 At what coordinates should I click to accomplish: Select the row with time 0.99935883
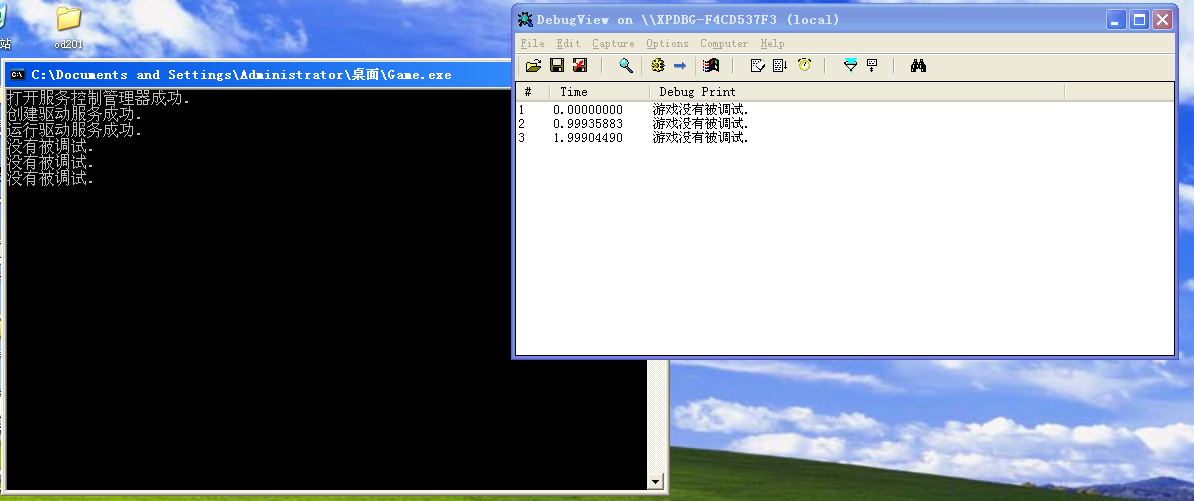(x=845, y=123)
